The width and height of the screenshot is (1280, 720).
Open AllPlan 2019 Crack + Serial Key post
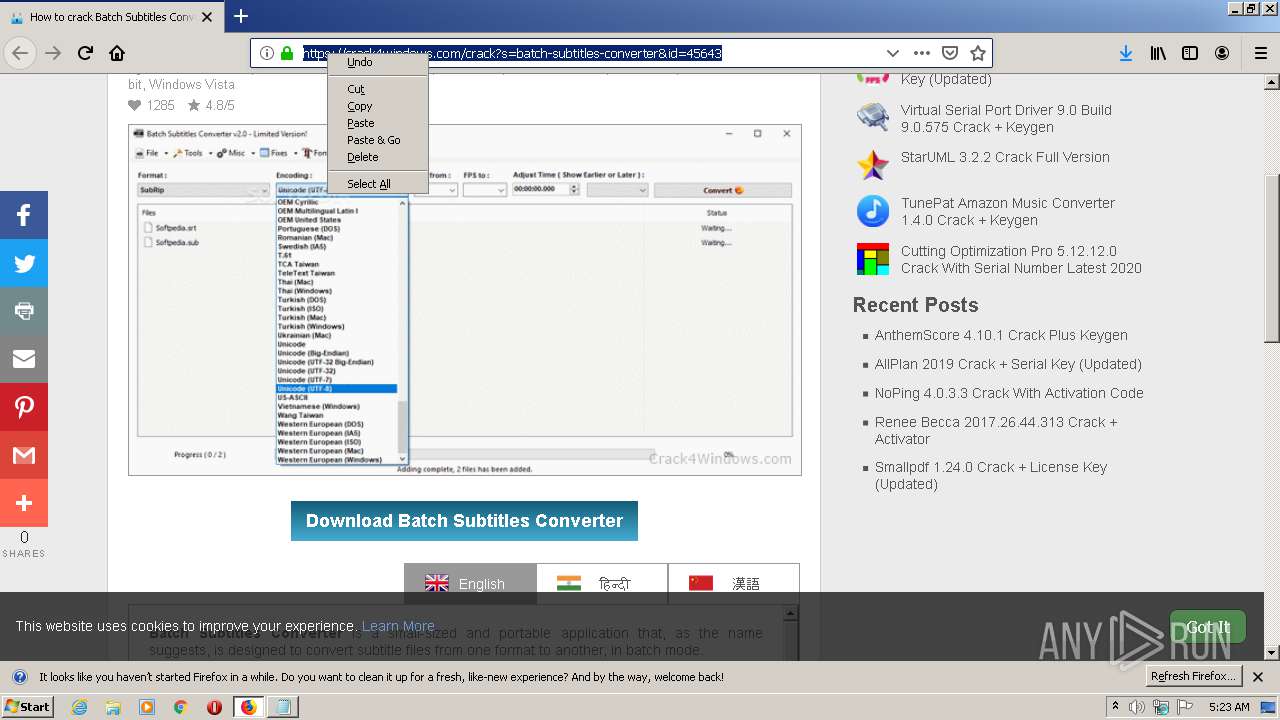pyautogui.click(x=1008, y=364)
